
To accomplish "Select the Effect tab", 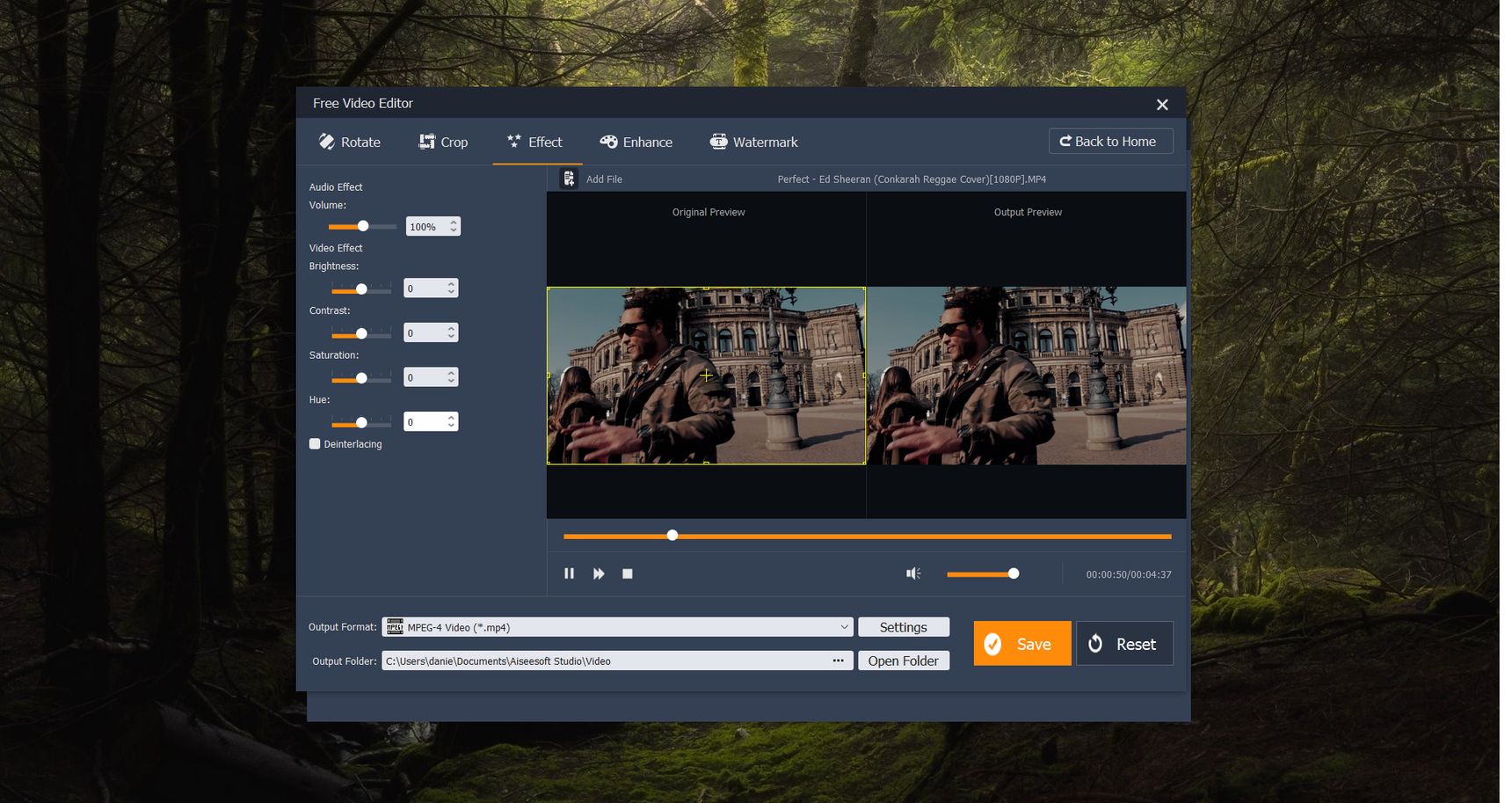I will [x=534, y=142].
